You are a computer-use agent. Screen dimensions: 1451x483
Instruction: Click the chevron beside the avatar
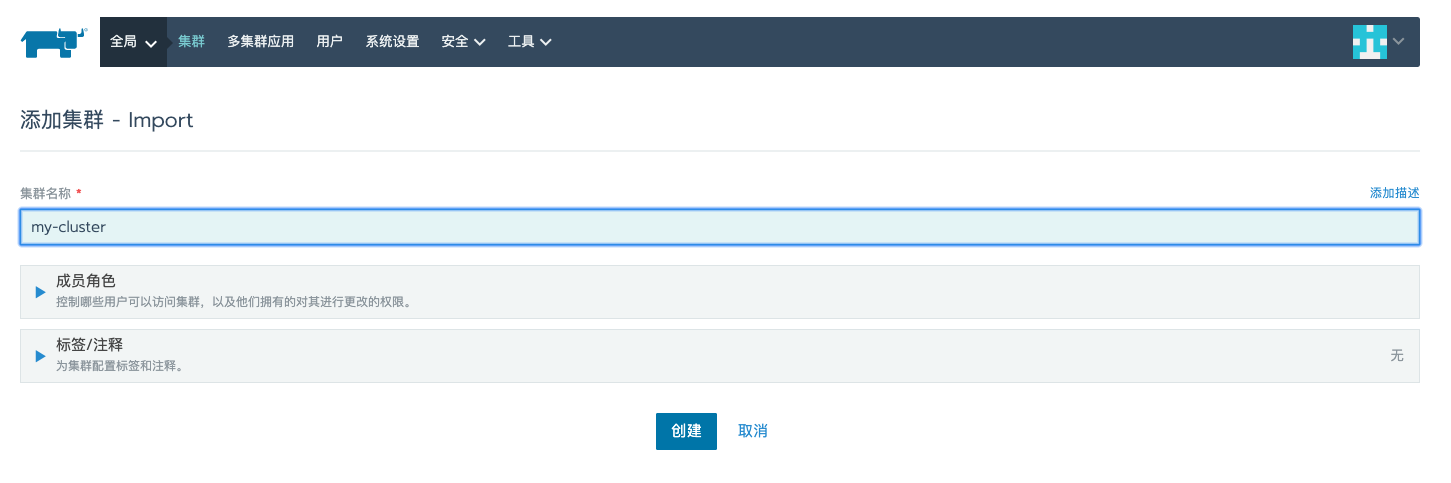(x=1398, y=42)
